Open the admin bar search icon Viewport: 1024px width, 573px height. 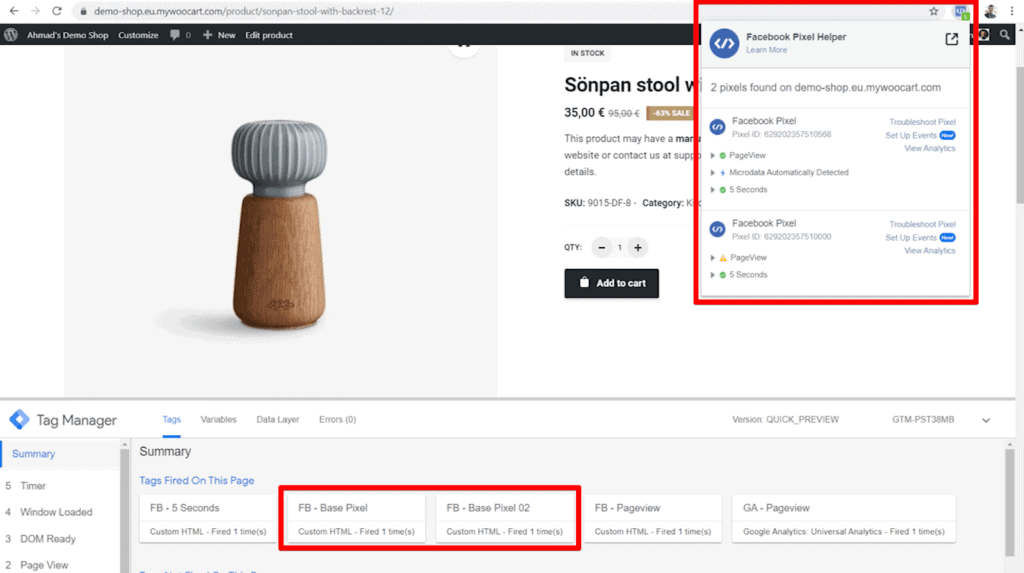coord(1004,35)
